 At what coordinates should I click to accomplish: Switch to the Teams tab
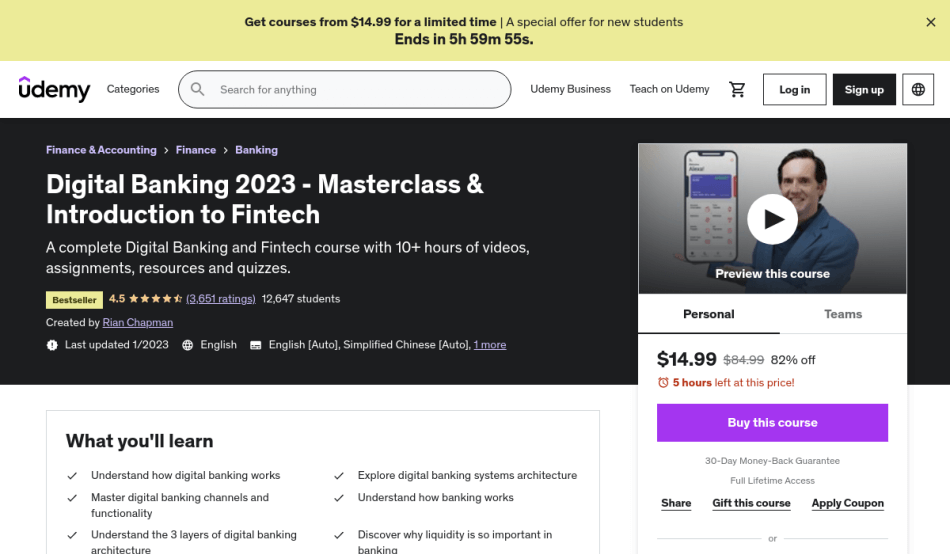pyautogui.click(x=843, y=314)
